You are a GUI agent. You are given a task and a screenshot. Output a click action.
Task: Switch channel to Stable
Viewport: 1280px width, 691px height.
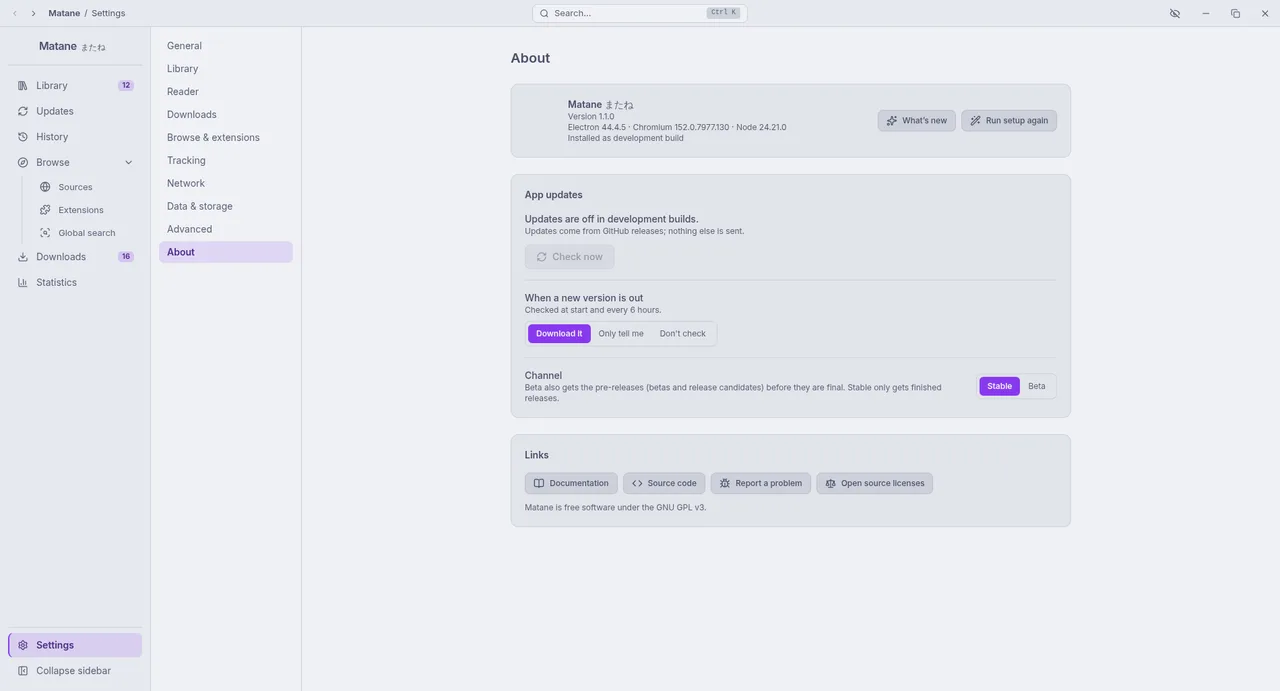(x=999, y=386)
